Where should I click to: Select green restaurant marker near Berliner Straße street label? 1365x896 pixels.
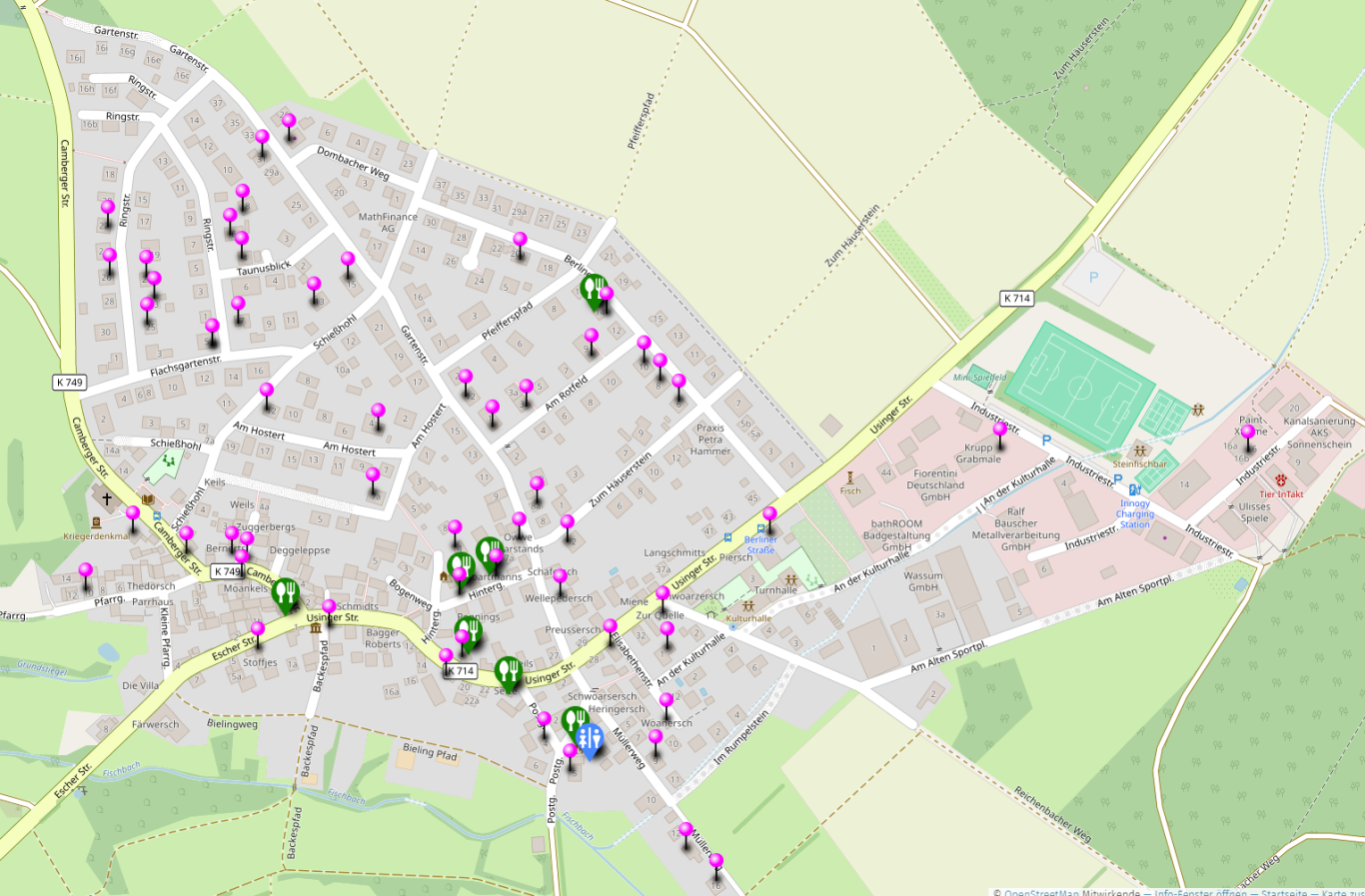[x=594, y=290]
